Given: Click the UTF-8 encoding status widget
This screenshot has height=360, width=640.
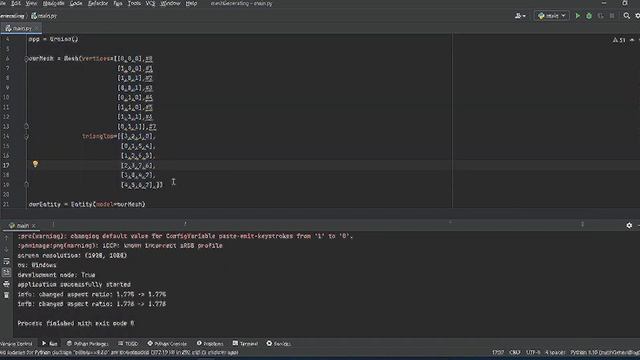Looking at the screenshot, I should [x=533, y=352].
